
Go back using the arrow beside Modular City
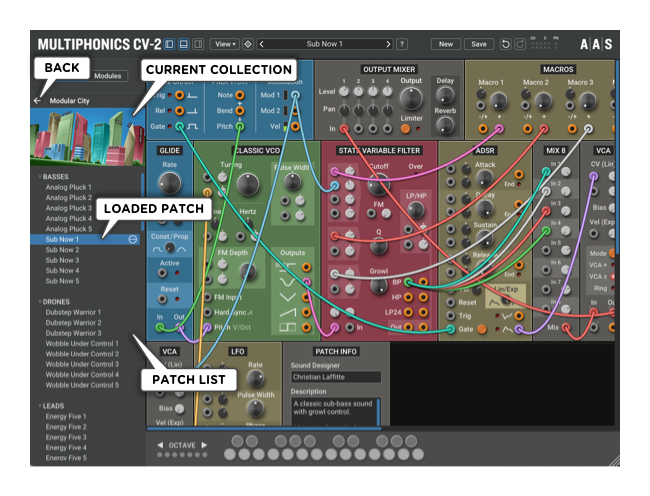click(x=38, y=101)
